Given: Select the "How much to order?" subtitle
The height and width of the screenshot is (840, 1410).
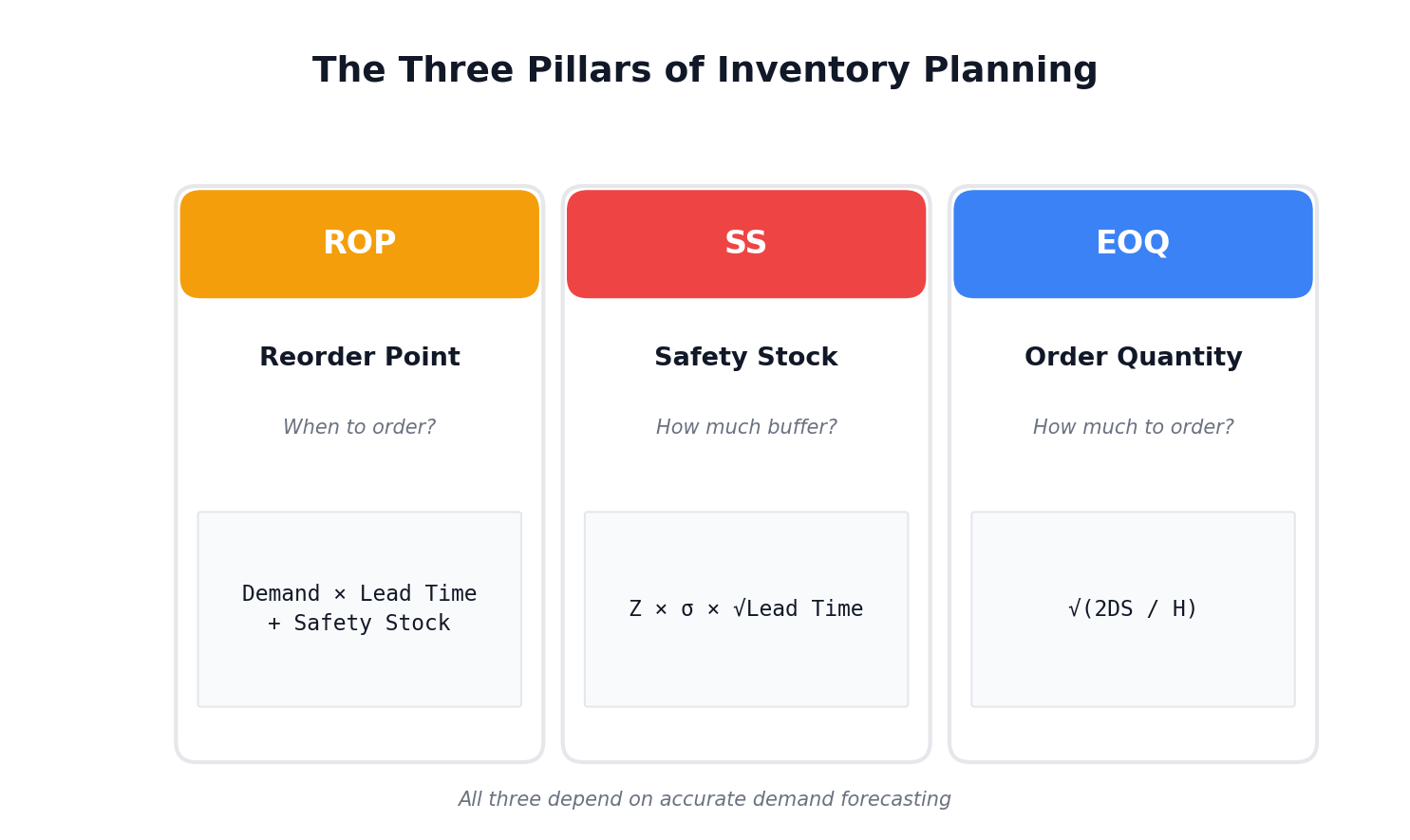Looking at the screenshot, I should (x=1133, y=428).
